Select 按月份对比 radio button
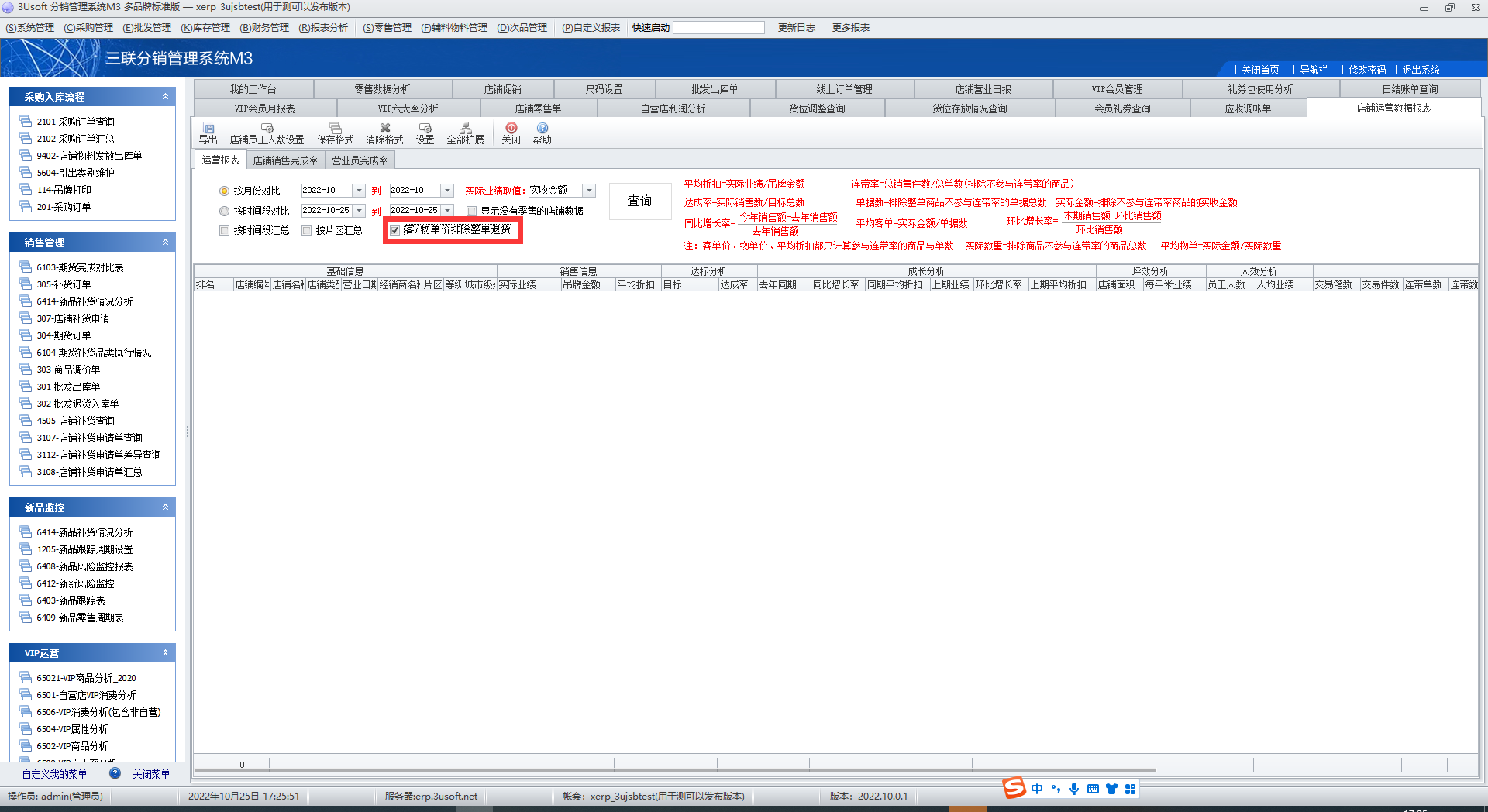 pos(224,191)
